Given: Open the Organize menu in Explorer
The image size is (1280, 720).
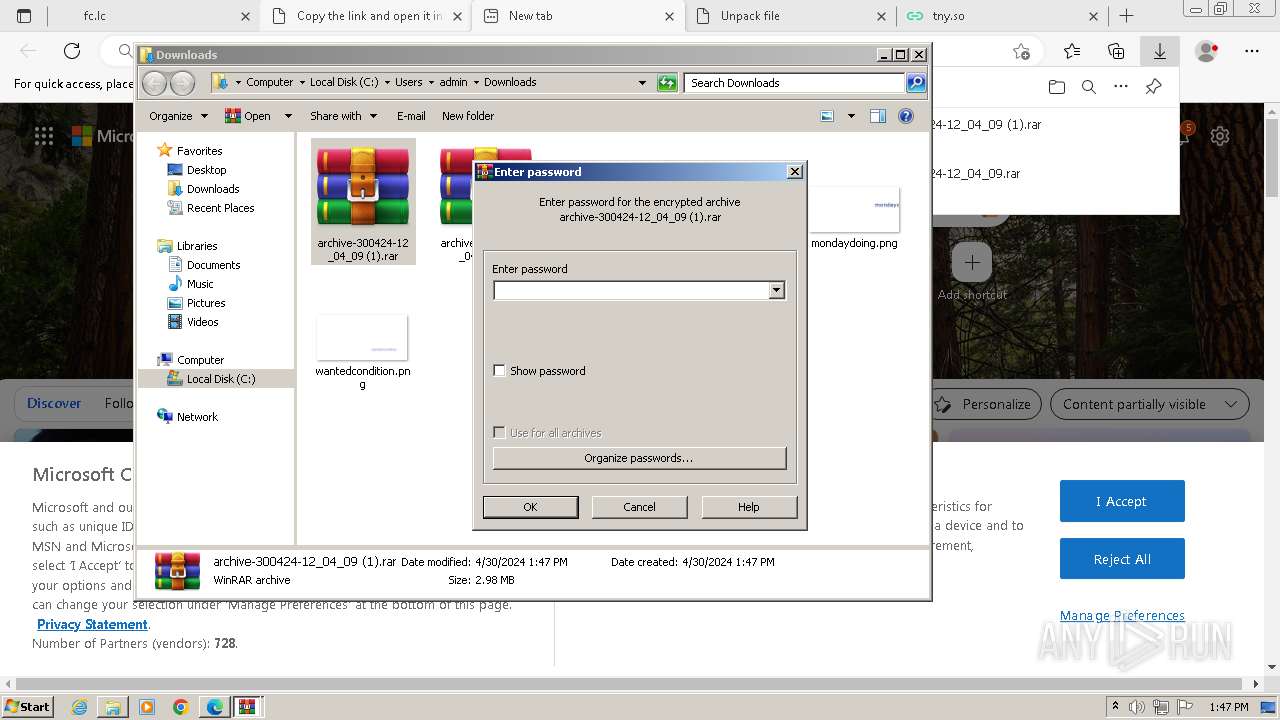Looking at the screenshot, I should coord(178,116).
